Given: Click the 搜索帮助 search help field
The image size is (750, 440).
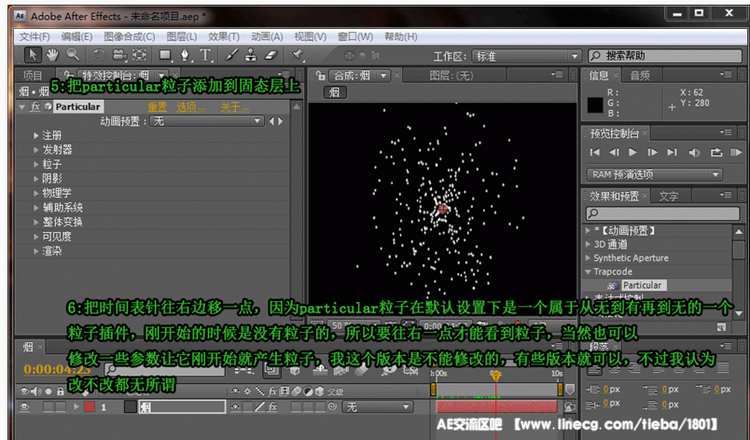Looking at the screenshot, I should coord(665,56).
